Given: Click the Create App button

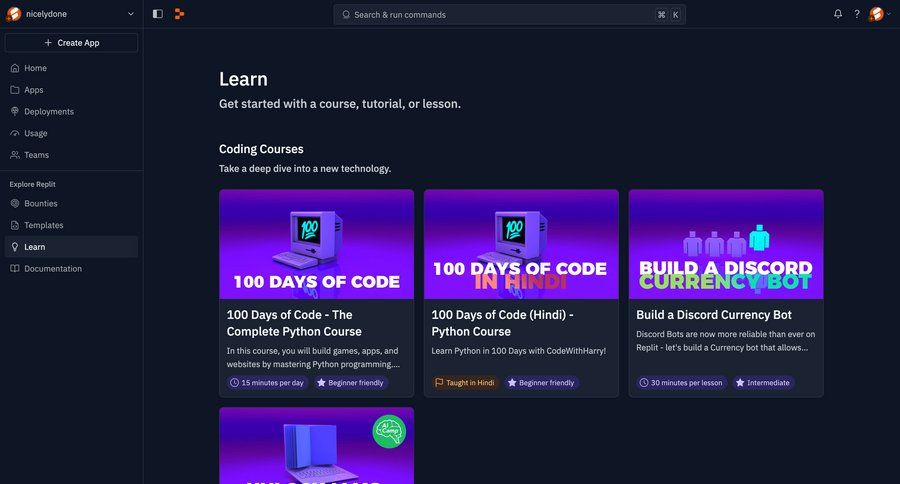Looking at the screenshot, I should tap(71, 42).
